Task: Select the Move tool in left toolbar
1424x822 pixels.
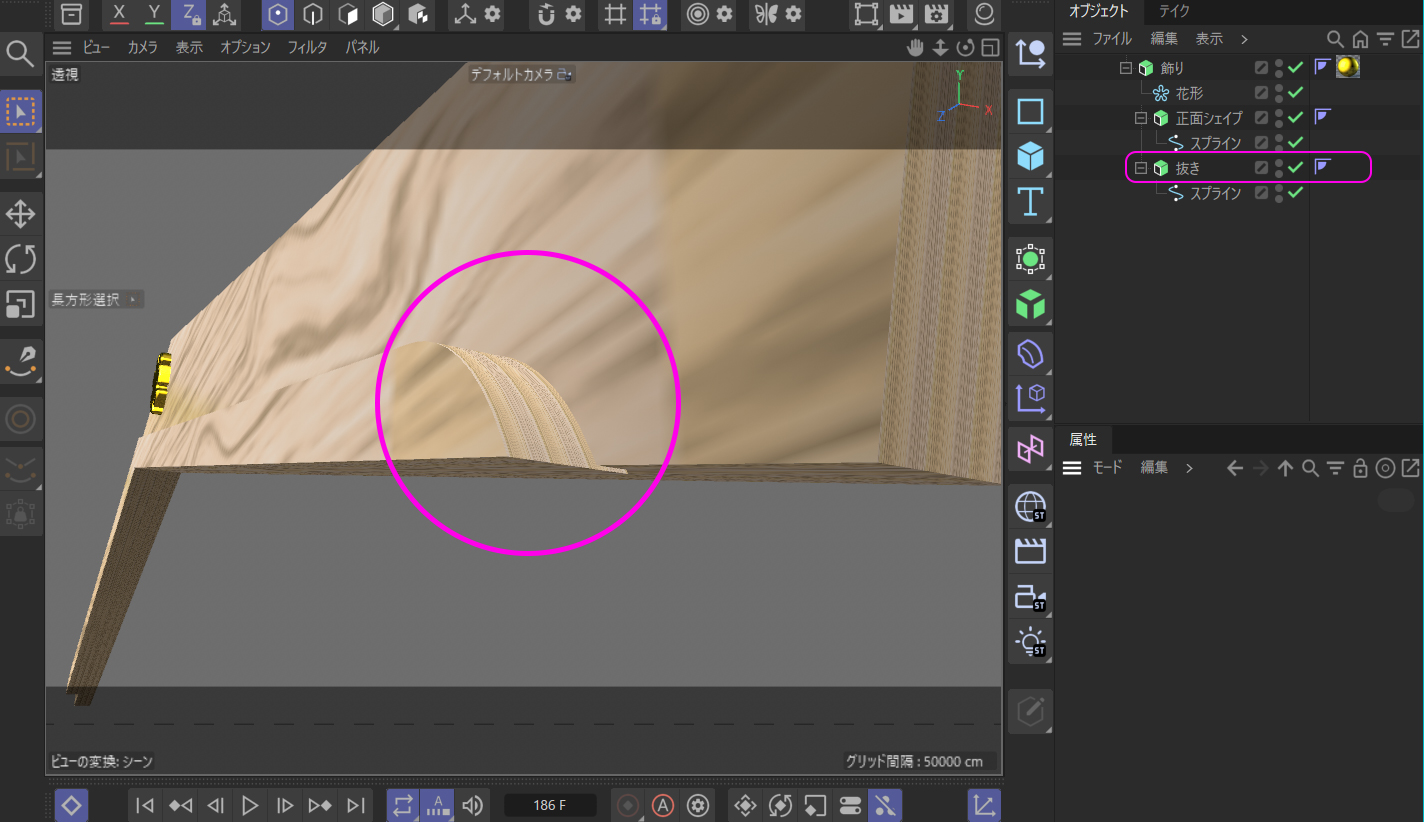Action: (21, 214)
